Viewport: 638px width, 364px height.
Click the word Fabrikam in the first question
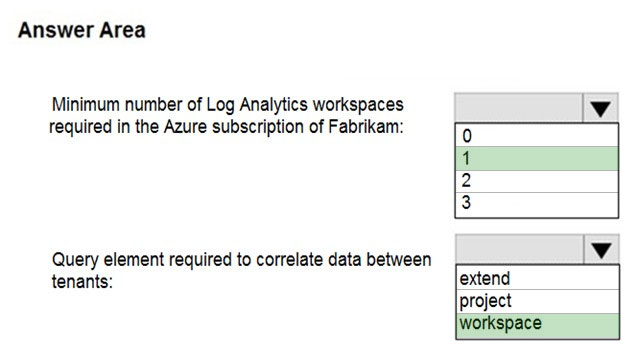366,126
